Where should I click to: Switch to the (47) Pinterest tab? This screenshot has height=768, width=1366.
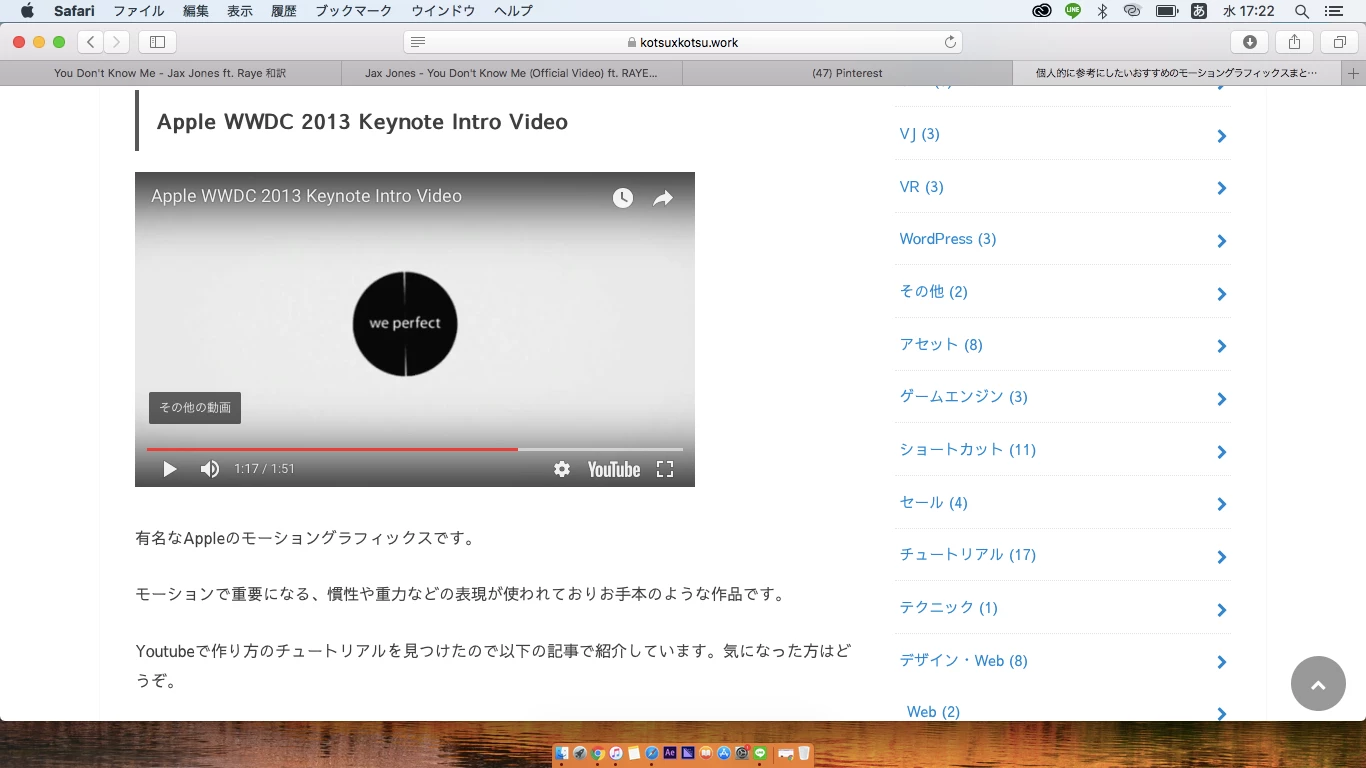click(x=847, y=73)
